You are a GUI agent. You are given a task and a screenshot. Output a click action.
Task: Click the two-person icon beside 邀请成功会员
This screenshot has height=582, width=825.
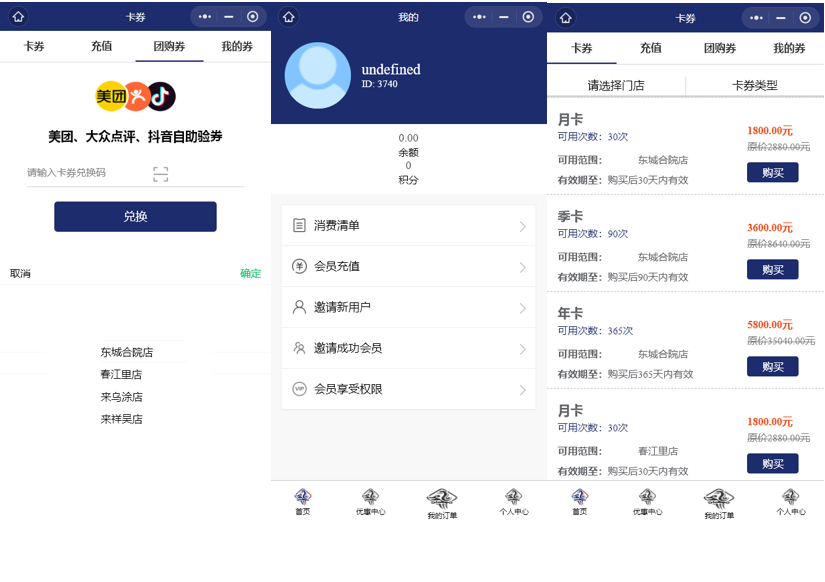coord(299,348)
